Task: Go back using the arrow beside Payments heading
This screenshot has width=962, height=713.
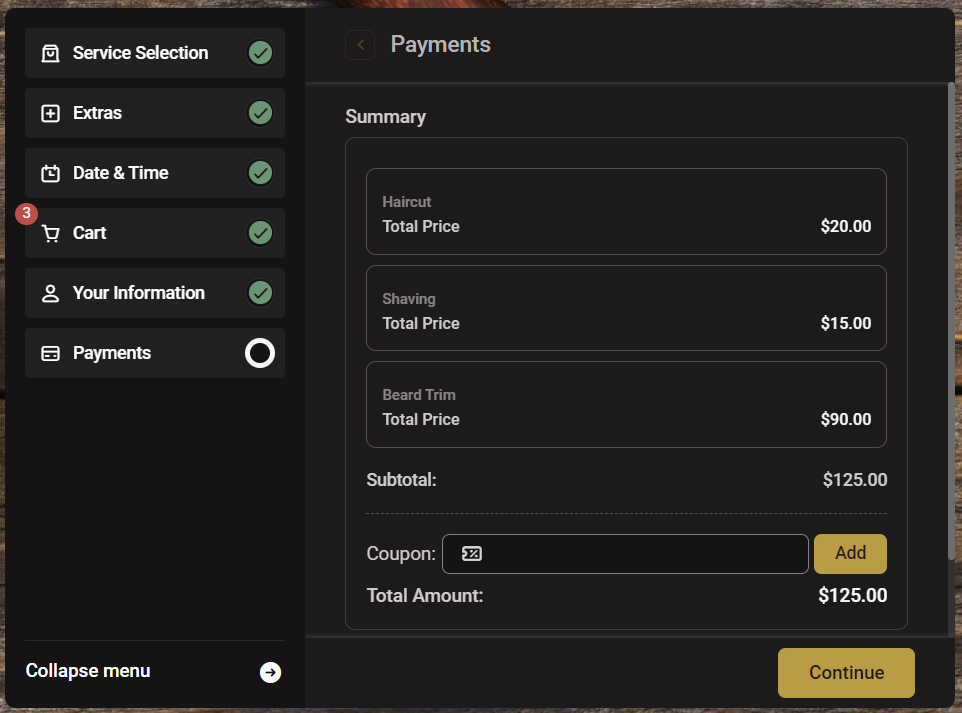Action: [359, 44]
